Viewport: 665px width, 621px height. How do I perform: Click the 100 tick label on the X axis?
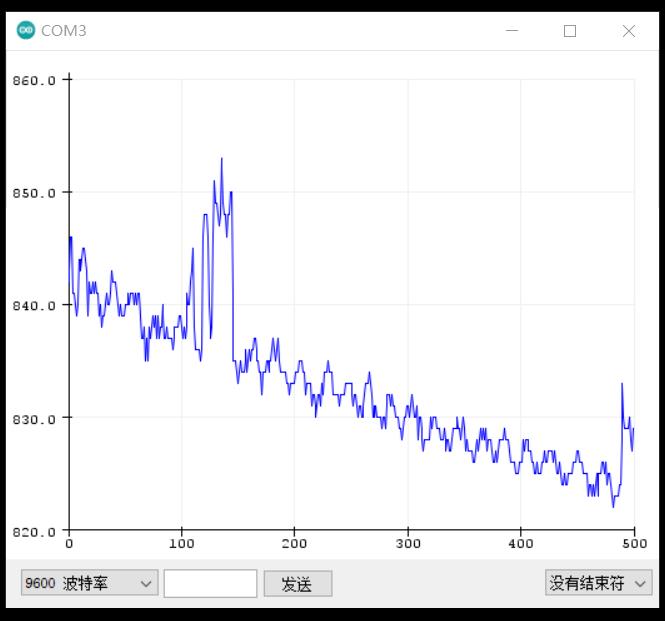point(181,544)
